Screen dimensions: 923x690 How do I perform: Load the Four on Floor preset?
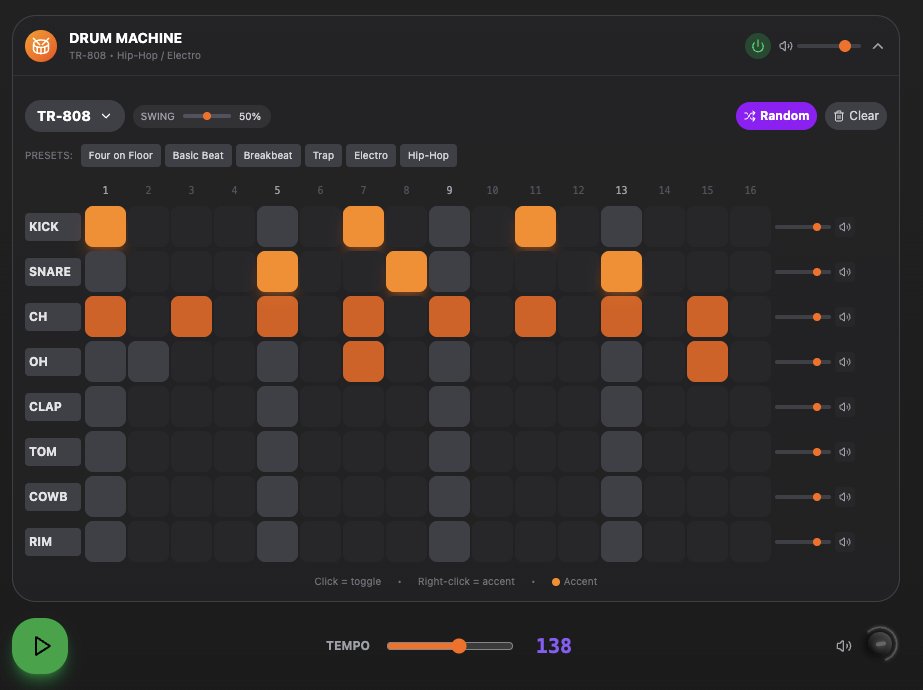pyautogui.click(x=121, y=155)
